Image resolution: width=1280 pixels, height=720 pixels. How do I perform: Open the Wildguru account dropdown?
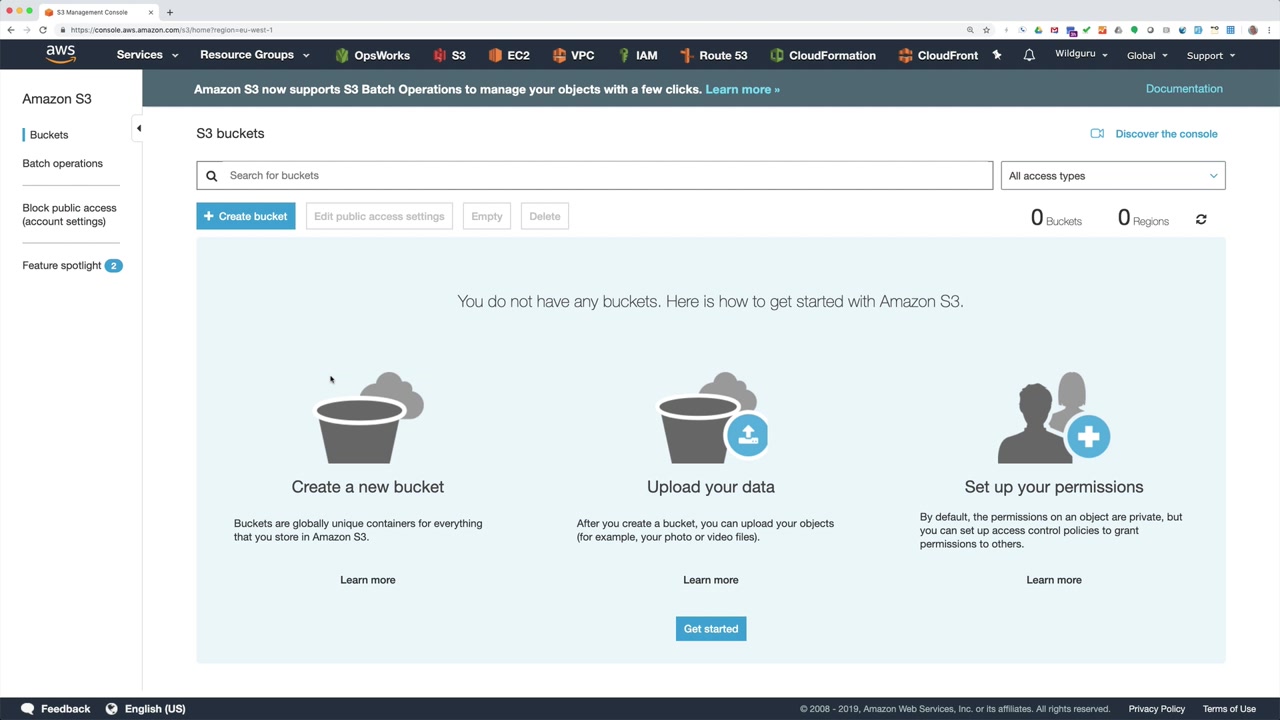pos(1081,54)
